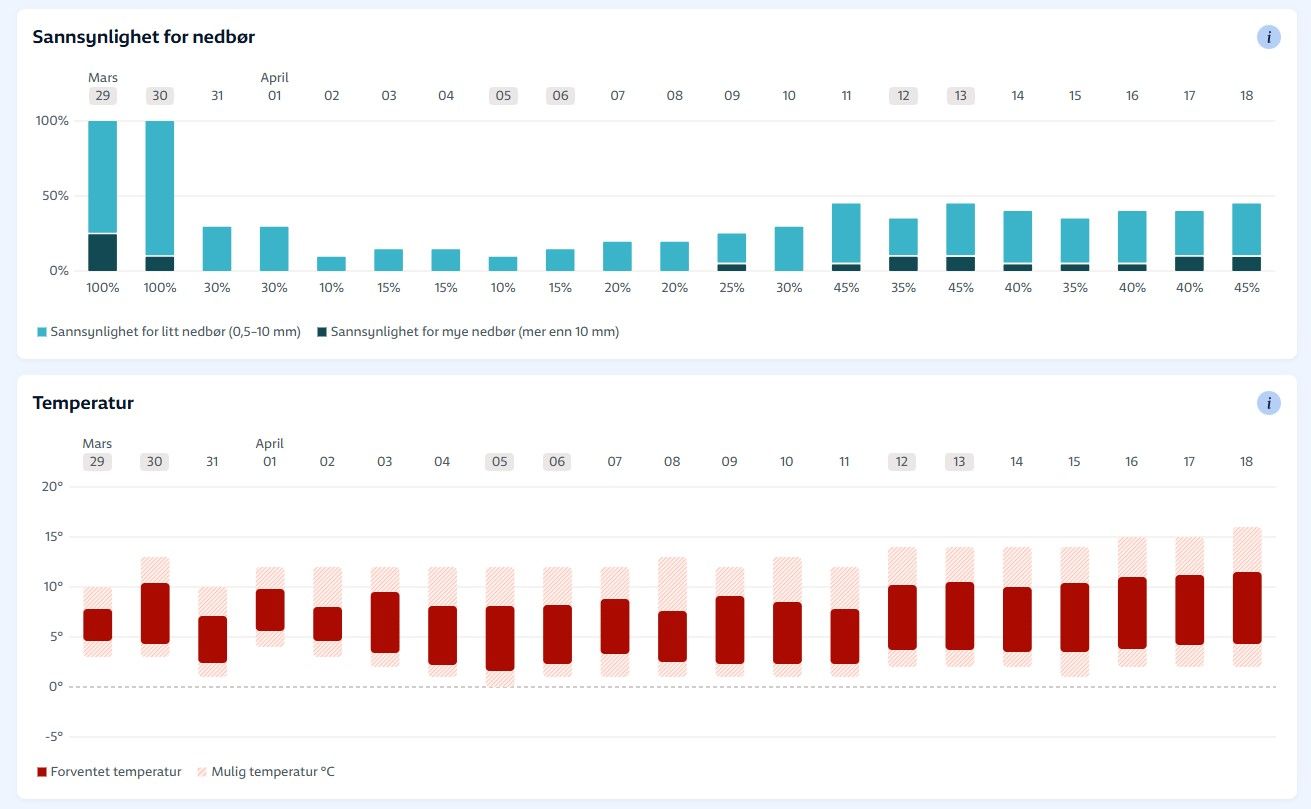The image size is (1311, 809).
Task: Click April 05 expected temperature bar
Action: point(500,638)
